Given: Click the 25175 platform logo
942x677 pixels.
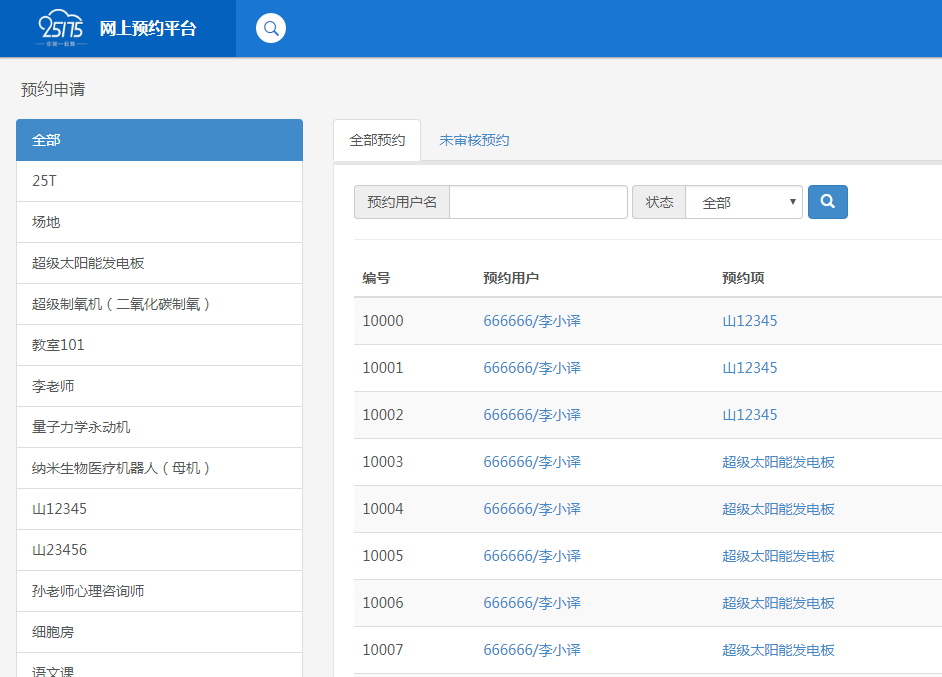Looking at the screenshot, I should (x=60, y=29).
